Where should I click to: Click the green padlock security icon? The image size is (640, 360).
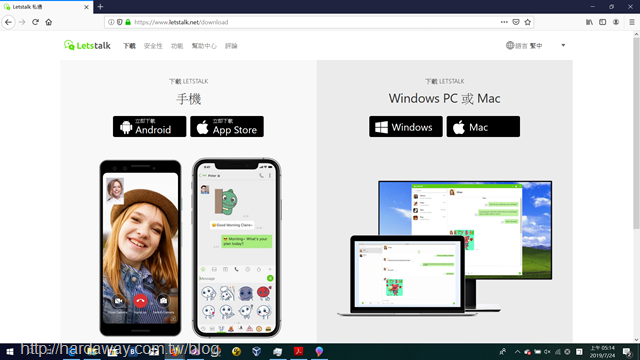tap(128, 22)
